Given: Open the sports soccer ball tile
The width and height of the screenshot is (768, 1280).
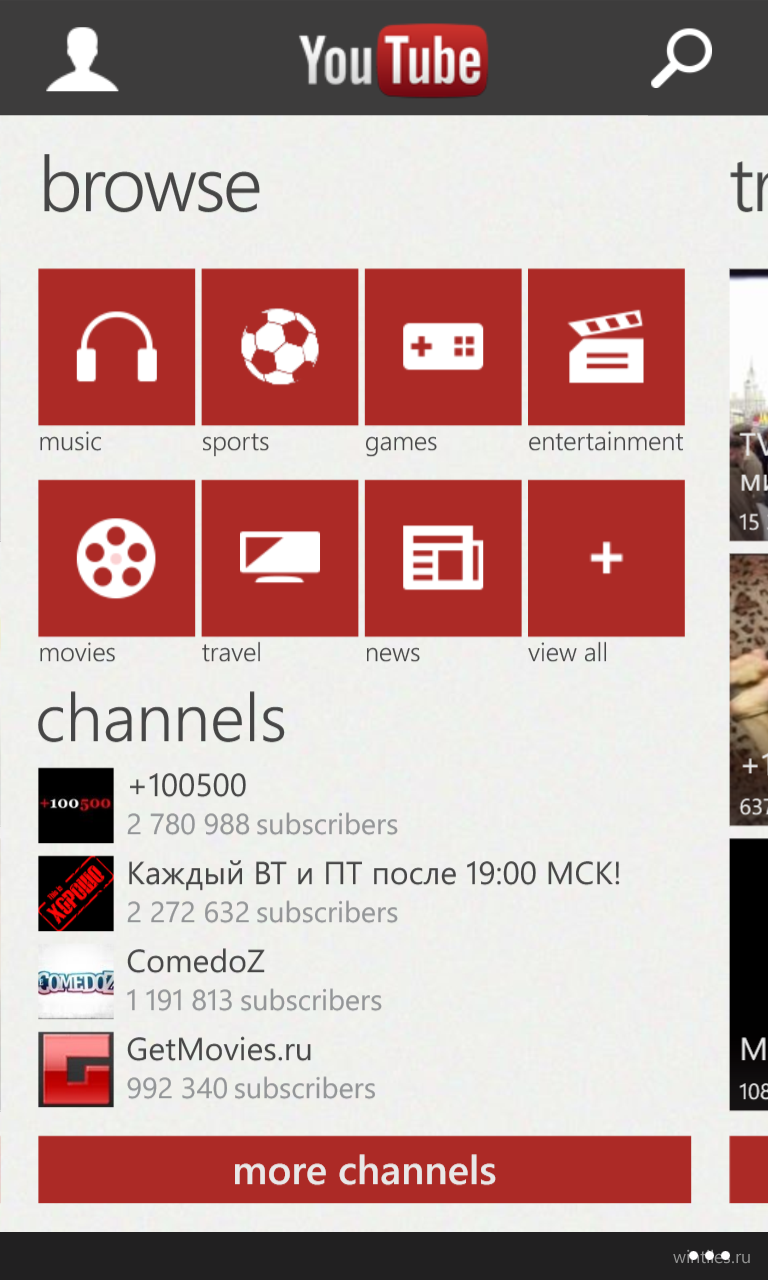Looking at the screenshot, I should click(280, 347).
